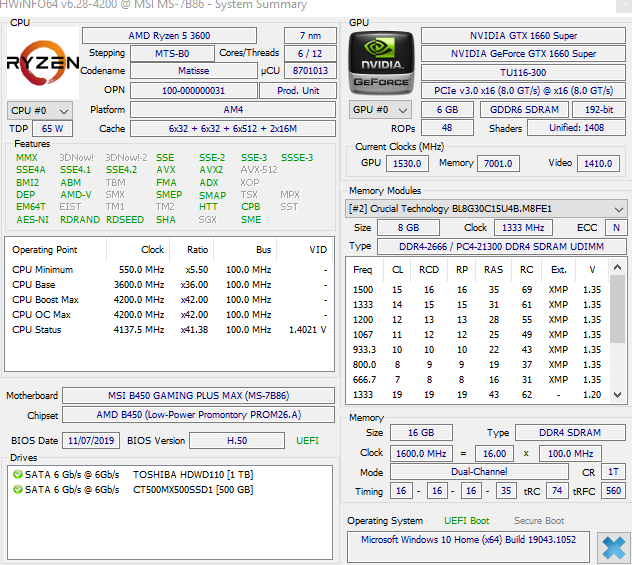Screen dimensions: 632x565
Task: Click the ECC value N field
Action: pyautogui.click(x=616, y=228)
